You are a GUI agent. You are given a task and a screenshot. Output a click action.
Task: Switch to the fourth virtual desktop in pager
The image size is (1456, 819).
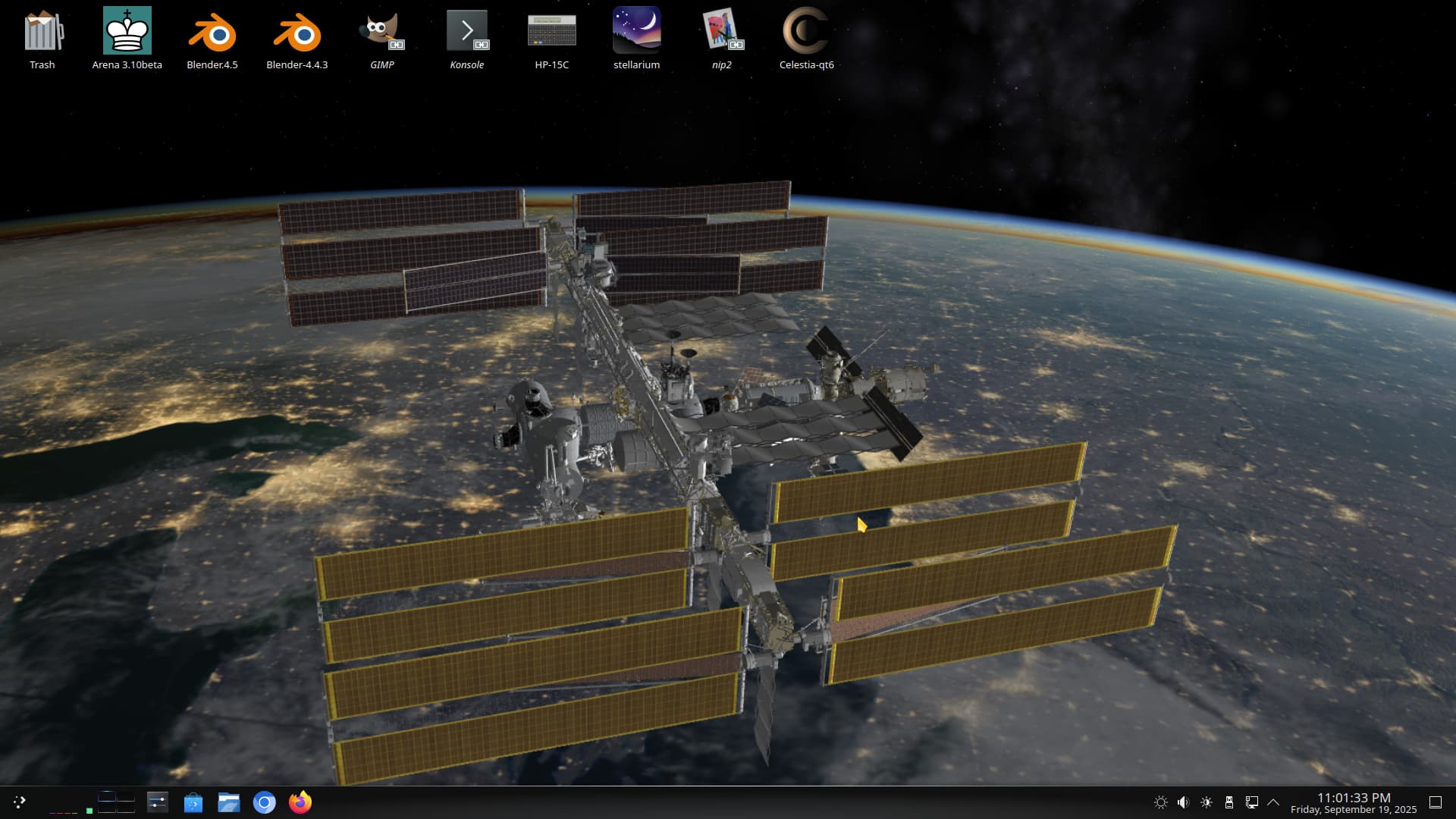point(126,808)
